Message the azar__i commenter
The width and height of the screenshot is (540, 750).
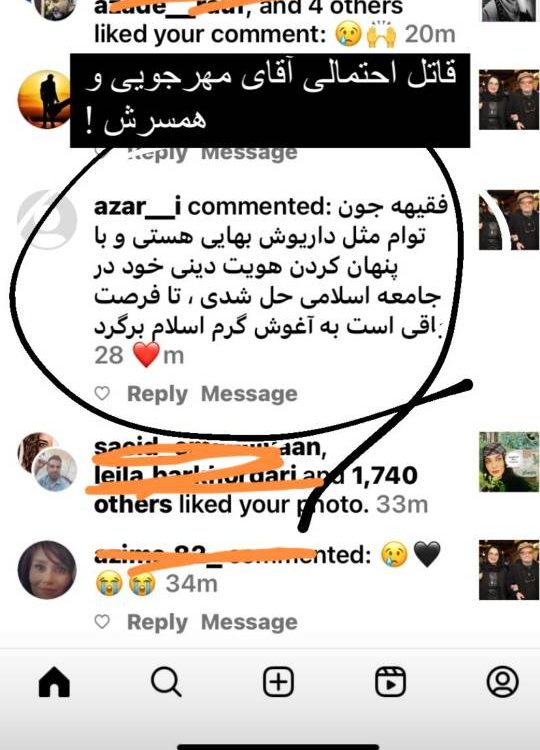[249, 394]
